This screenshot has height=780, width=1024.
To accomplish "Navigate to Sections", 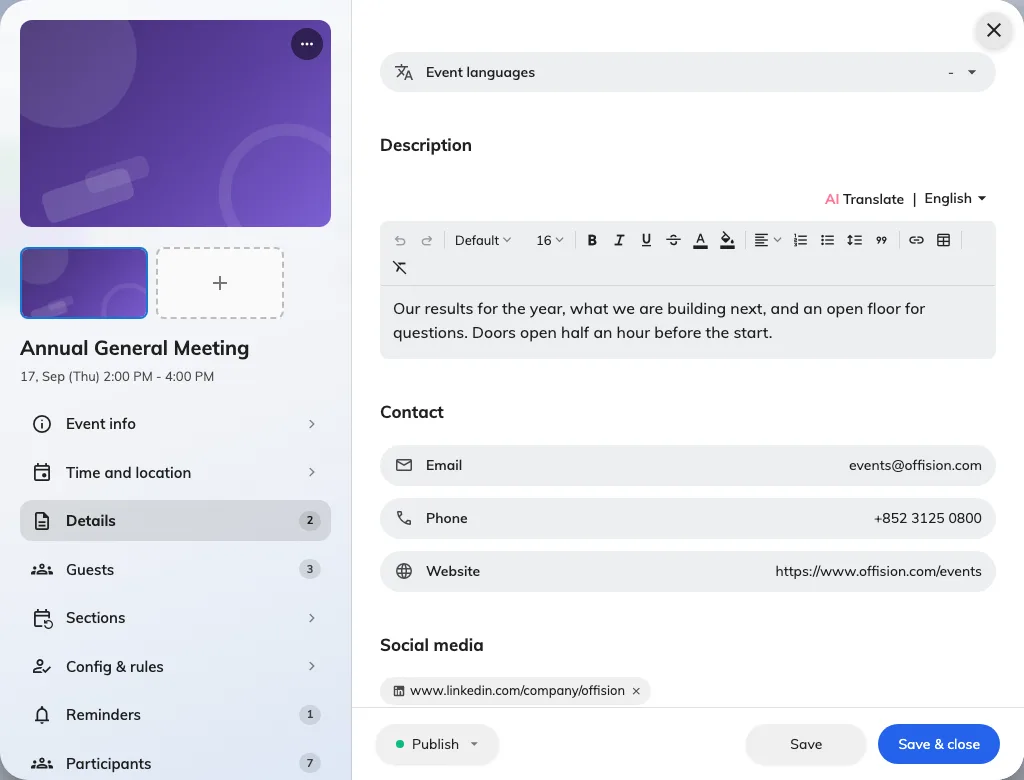I will click(175, 618).
